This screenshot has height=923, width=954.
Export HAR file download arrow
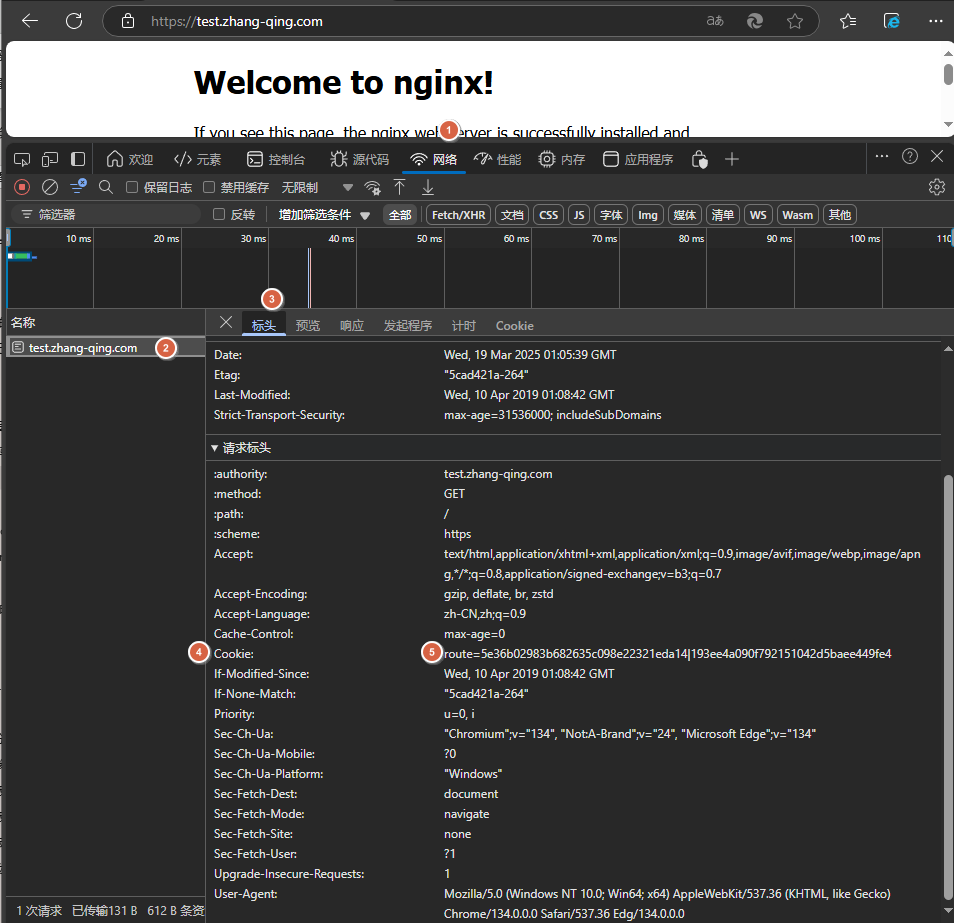(x=428, y=187)
